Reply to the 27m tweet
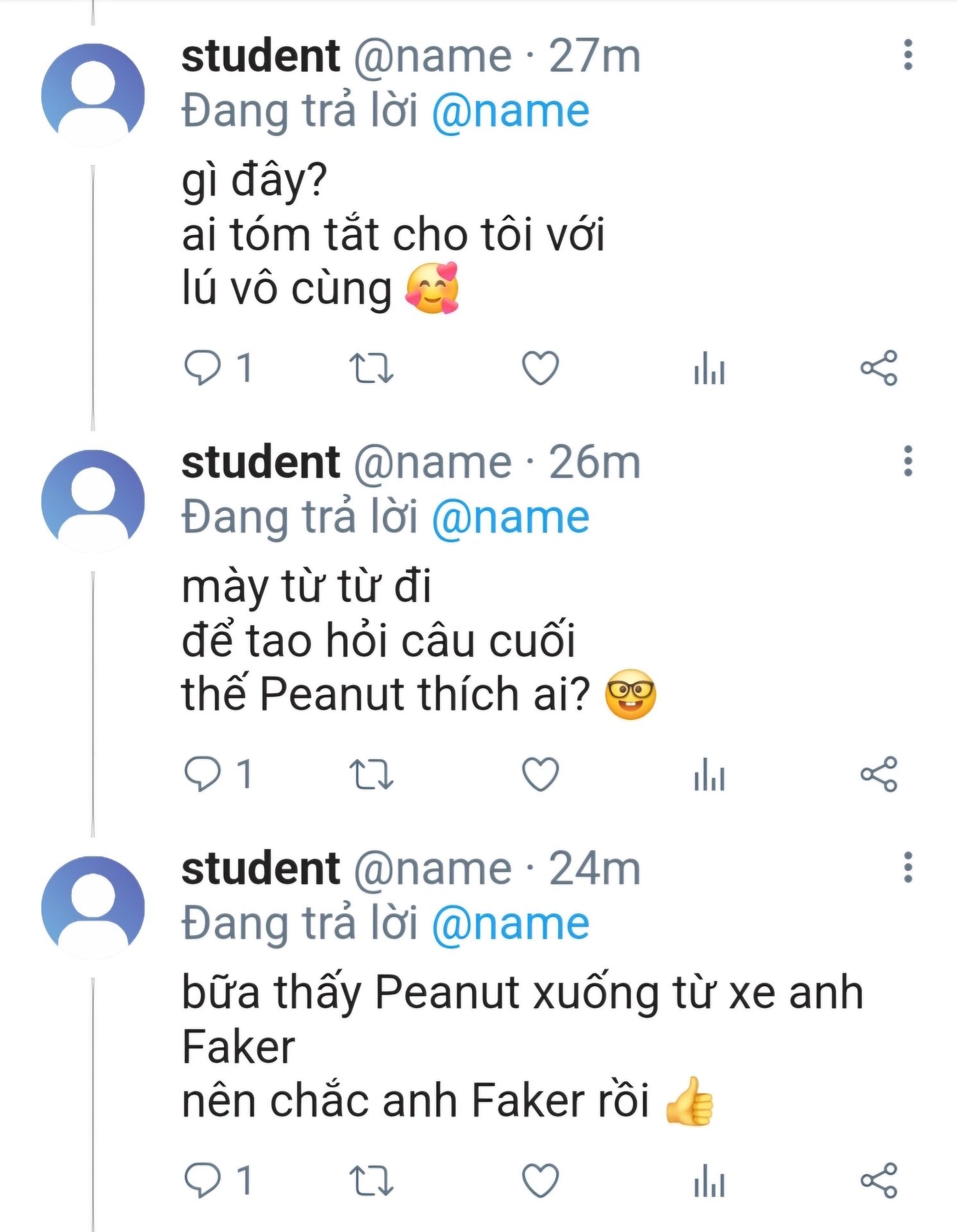This screenshot has width=957, height=1232. point(203,368)
